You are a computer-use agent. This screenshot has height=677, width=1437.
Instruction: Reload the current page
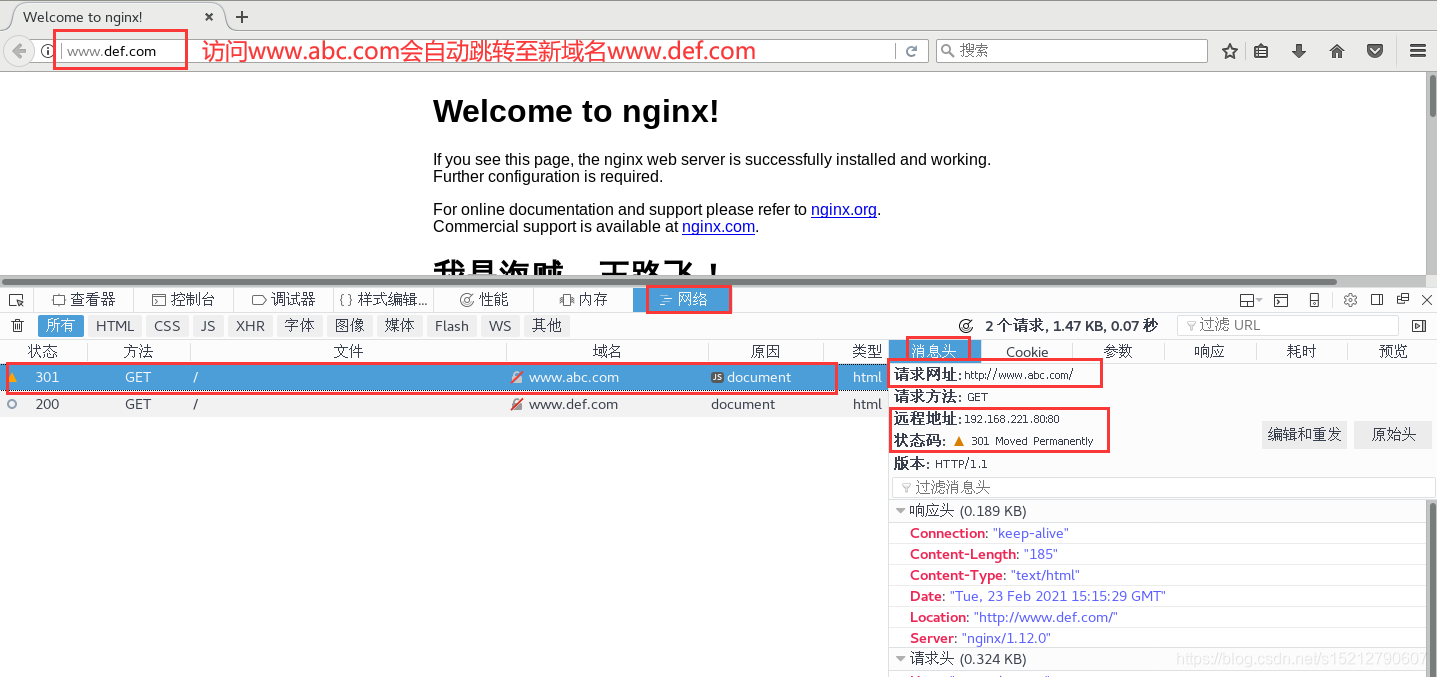click(x=911, y=50)
